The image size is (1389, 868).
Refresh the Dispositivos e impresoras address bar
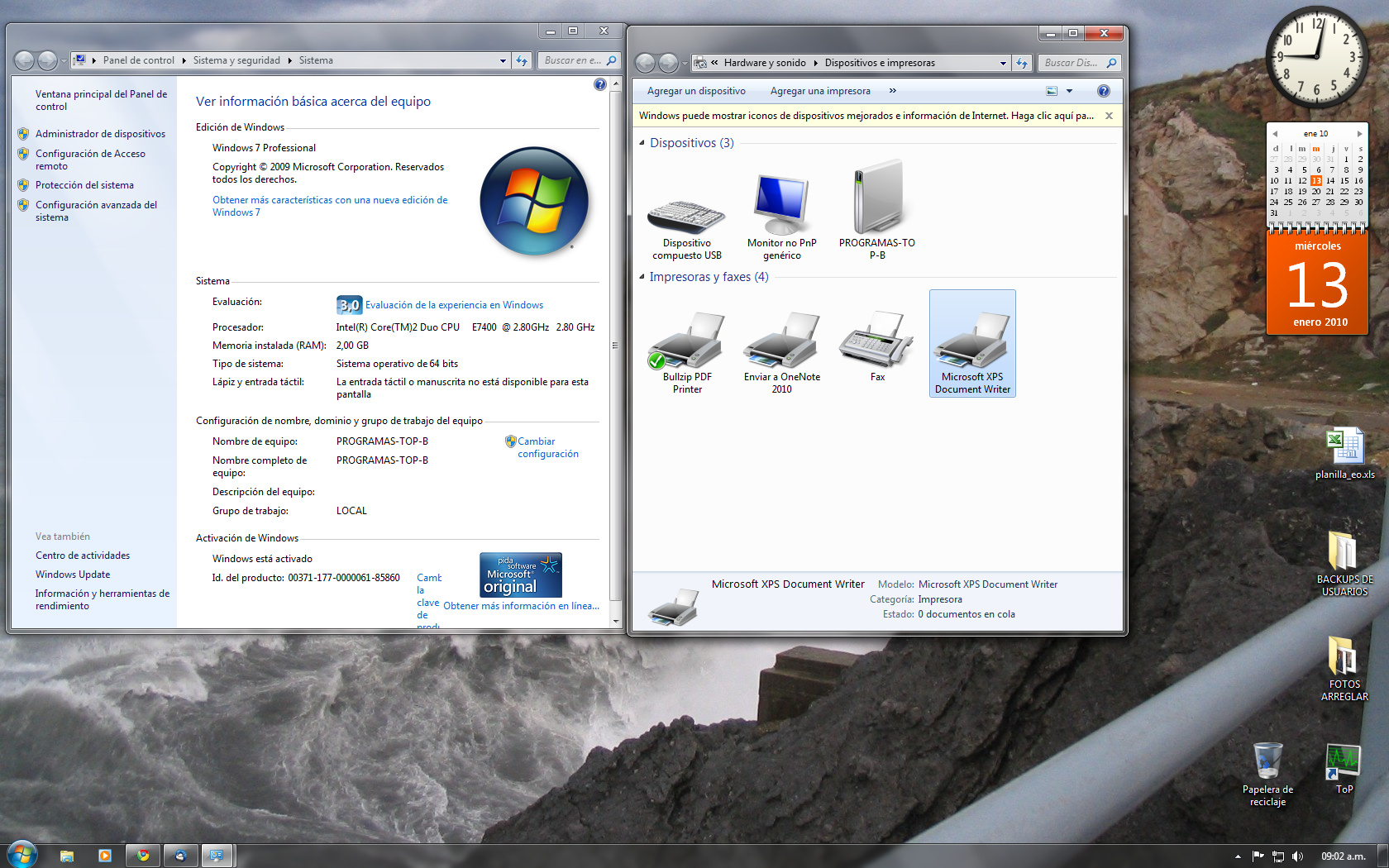1022,63
